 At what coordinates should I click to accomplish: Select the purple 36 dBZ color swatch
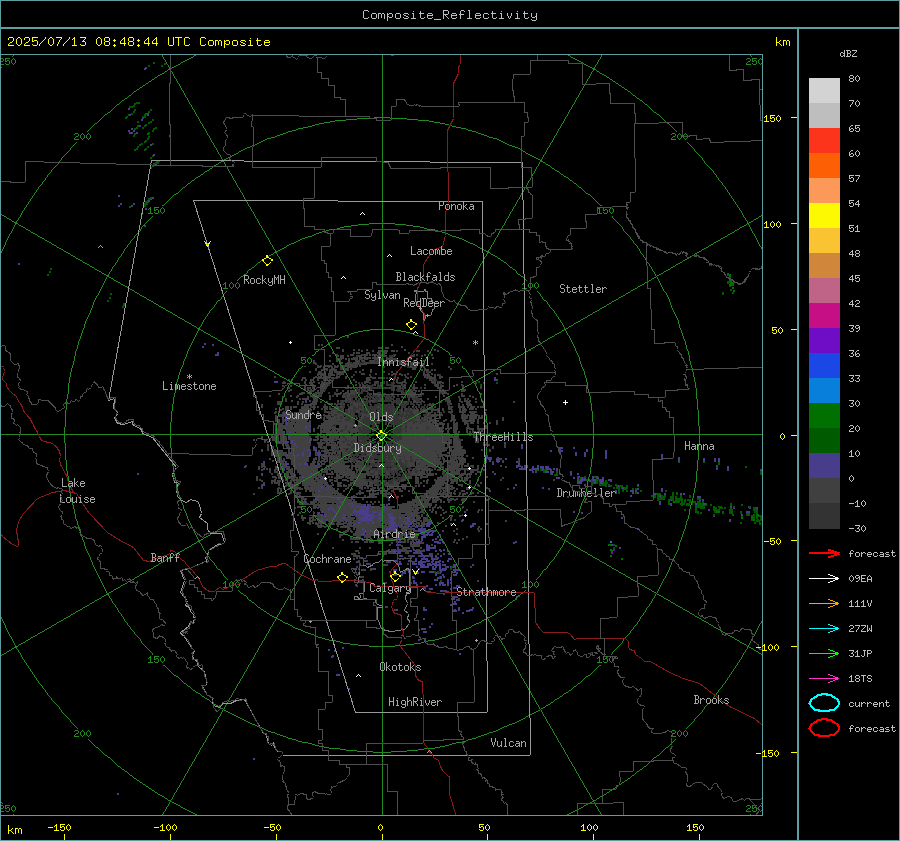[x=824, y=341]
